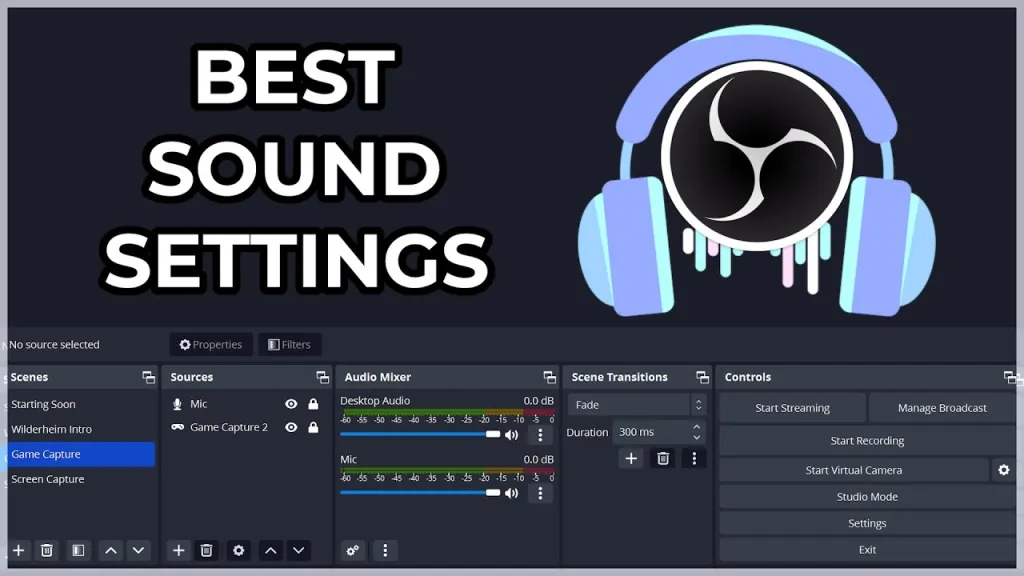The image size is (1024, 576).
Task: Select the Game Capture scene
Action: 81,454
